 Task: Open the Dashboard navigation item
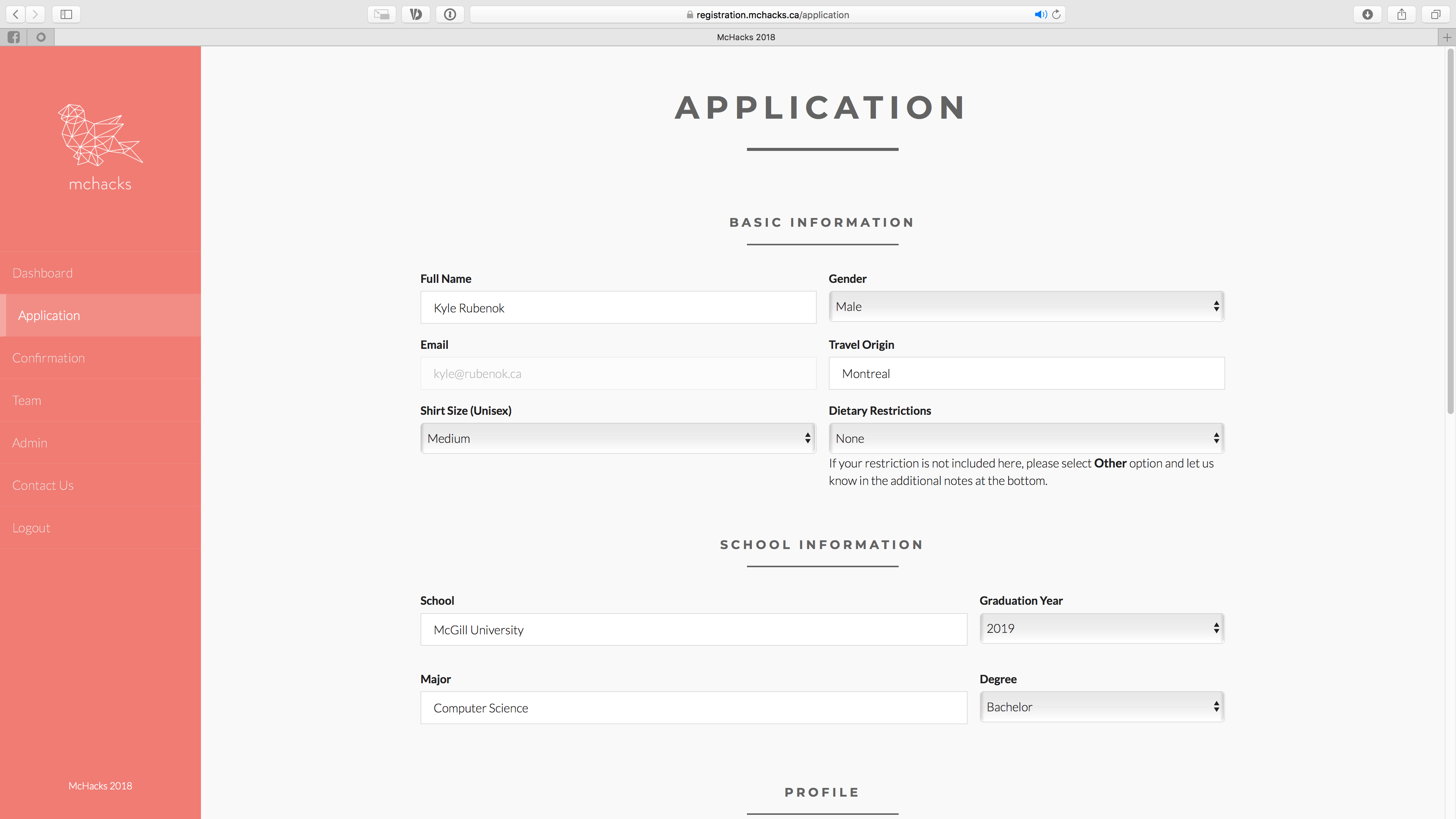tap(42, 272)
